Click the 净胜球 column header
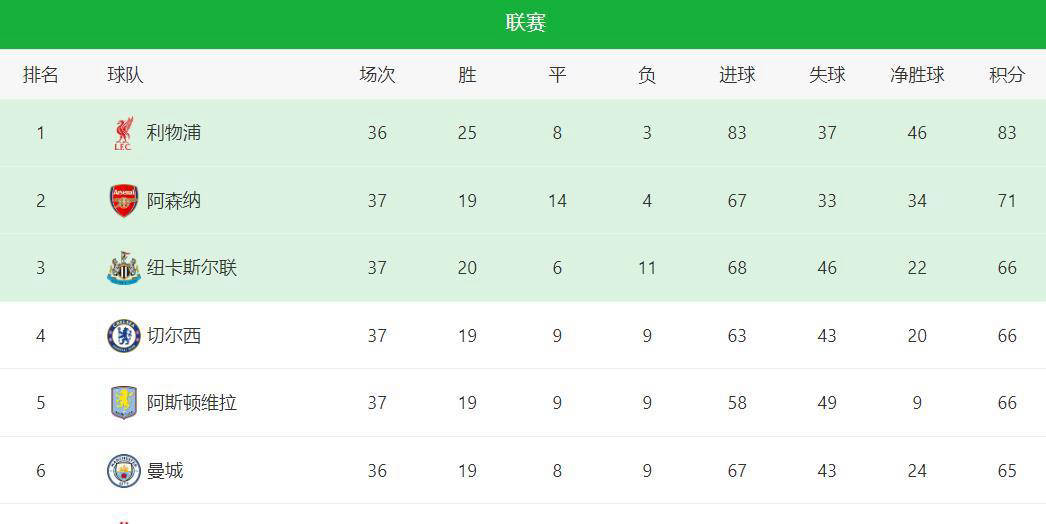Screen dimensions: 1046x524 917,75
